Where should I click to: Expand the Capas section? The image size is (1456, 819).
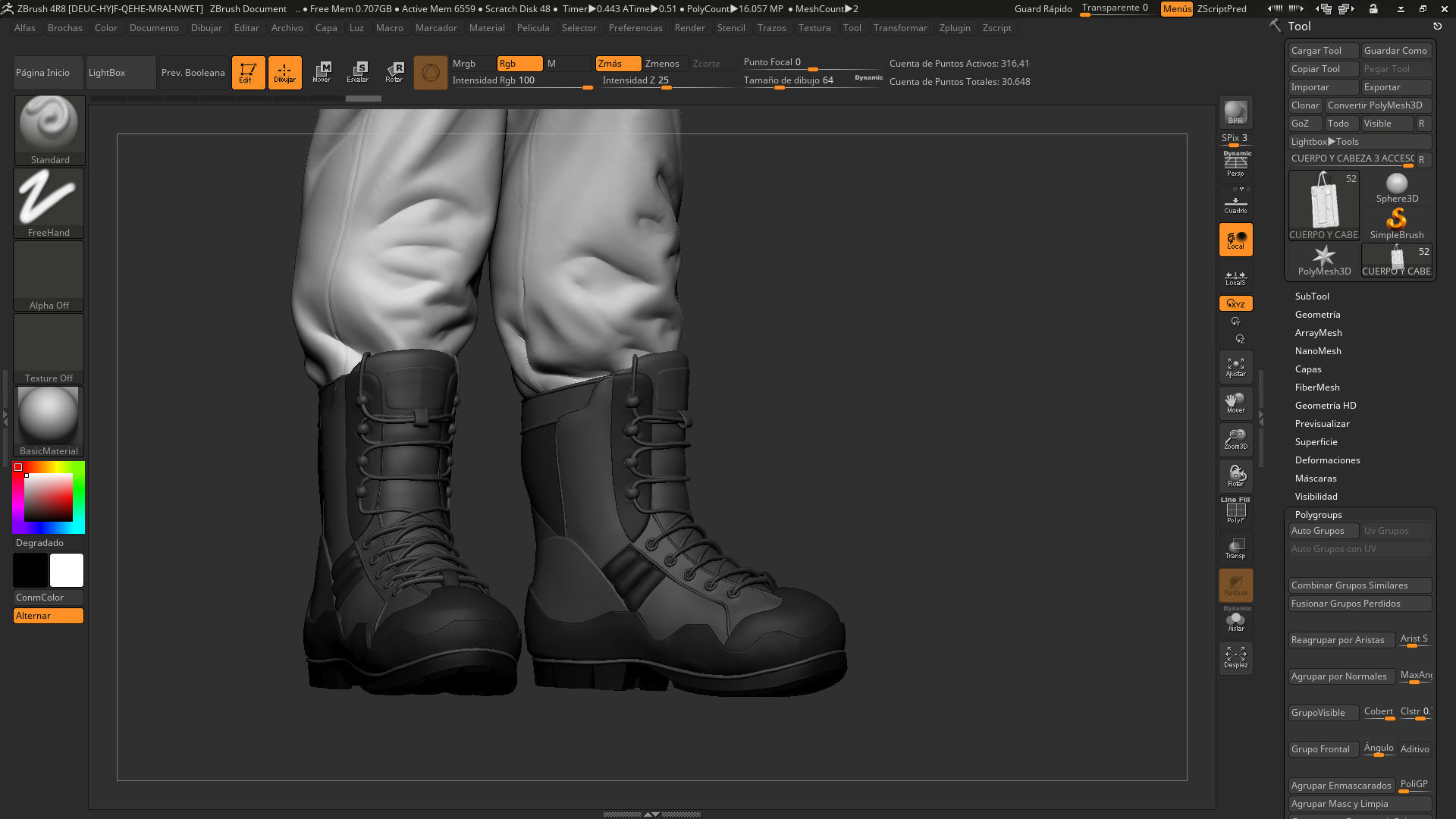point(1308,369)
